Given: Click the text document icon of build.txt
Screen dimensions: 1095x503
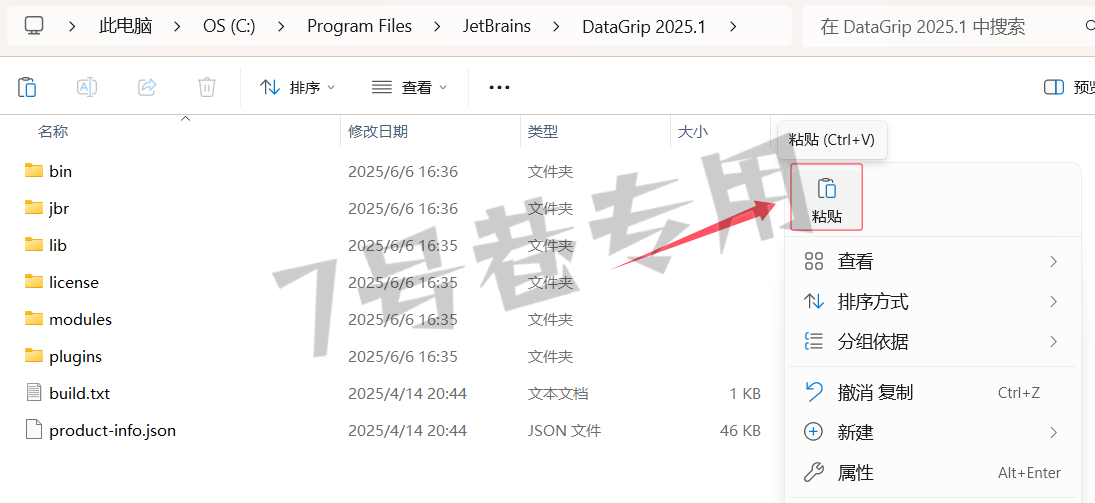Looking at the screenshot, I should [34, 393].
